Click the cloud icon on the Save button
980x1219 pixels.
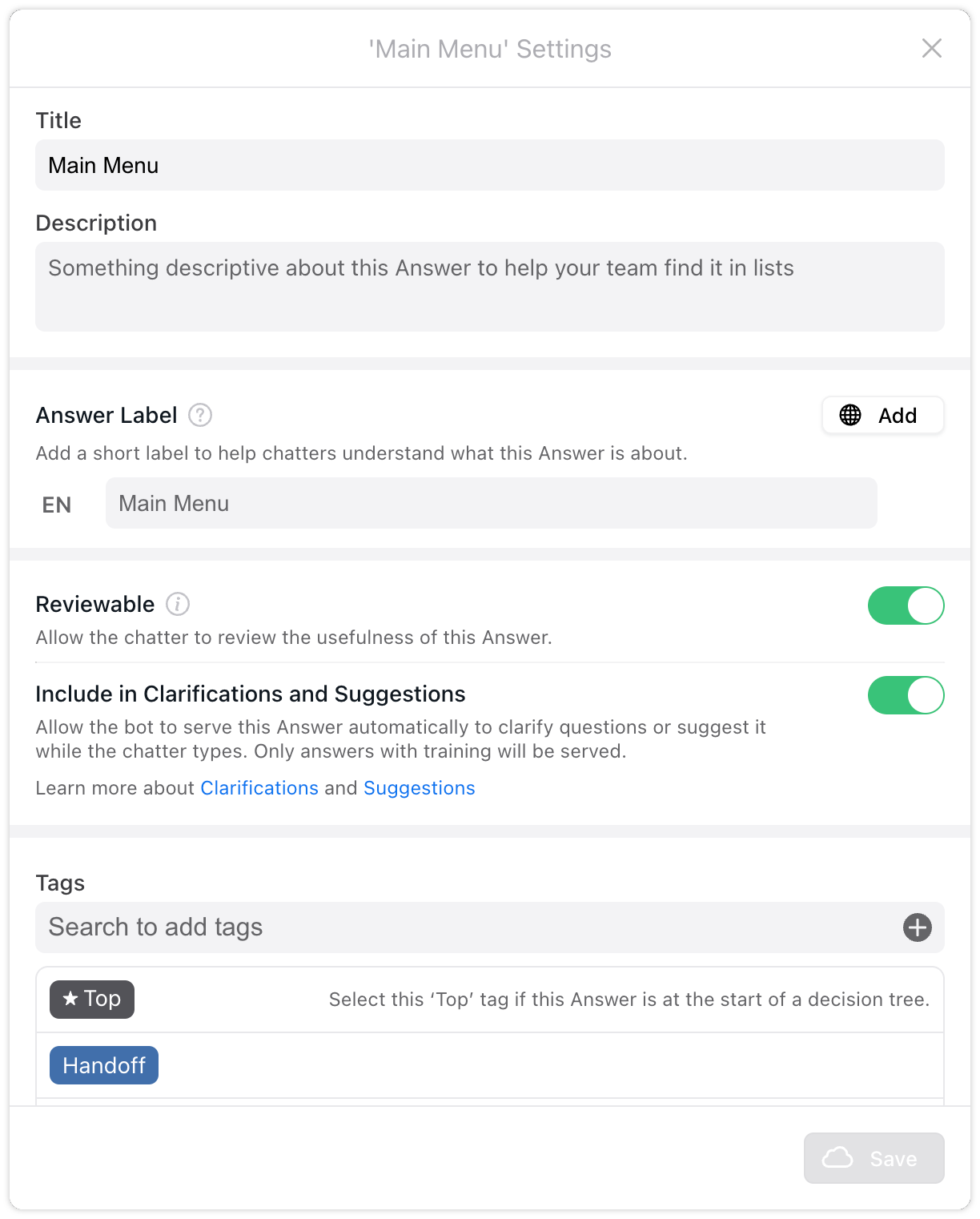tap(839, 1157)
